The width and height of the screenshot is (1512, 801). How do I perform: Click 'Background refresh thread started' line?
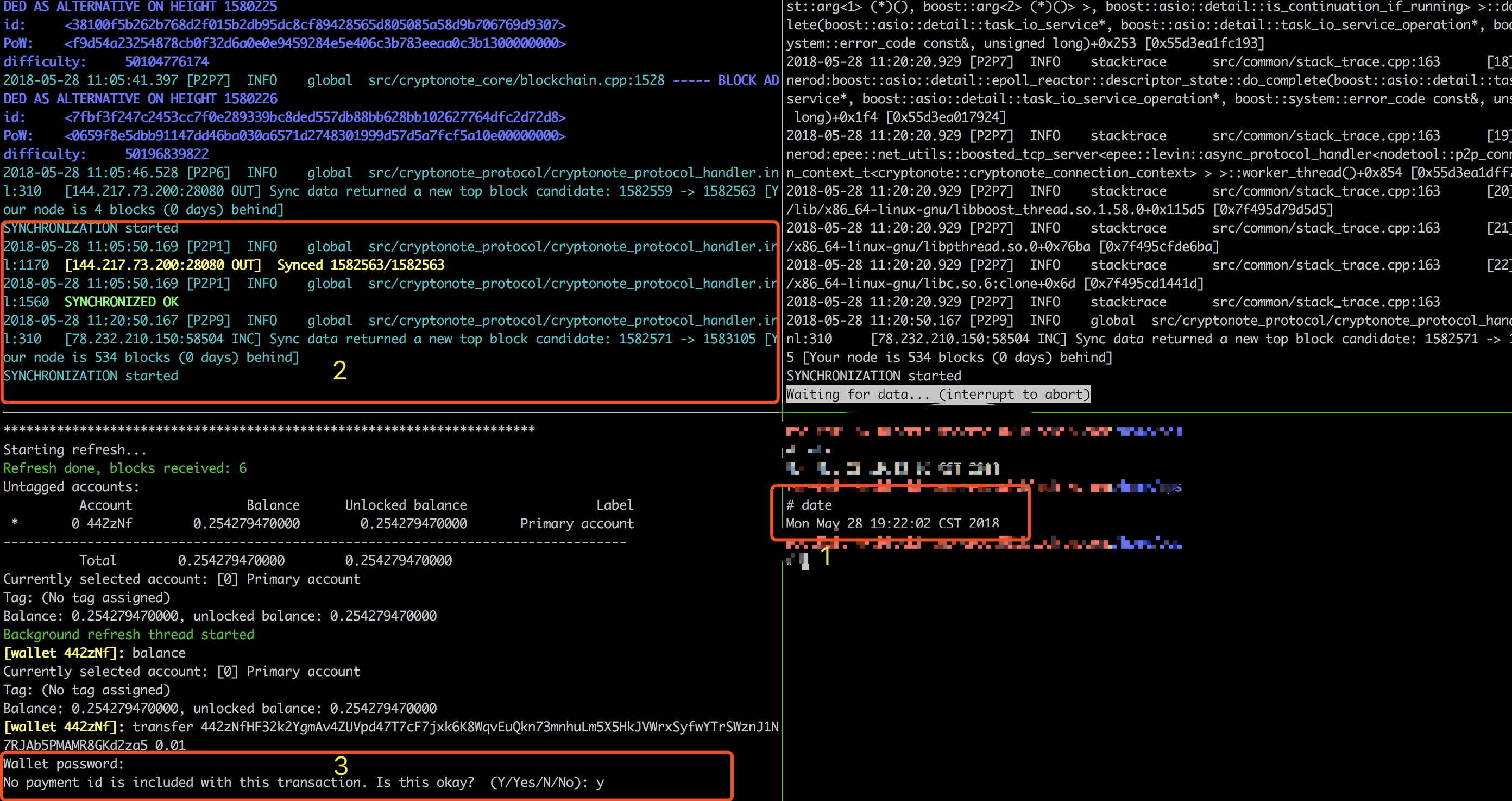click(129, 634)
